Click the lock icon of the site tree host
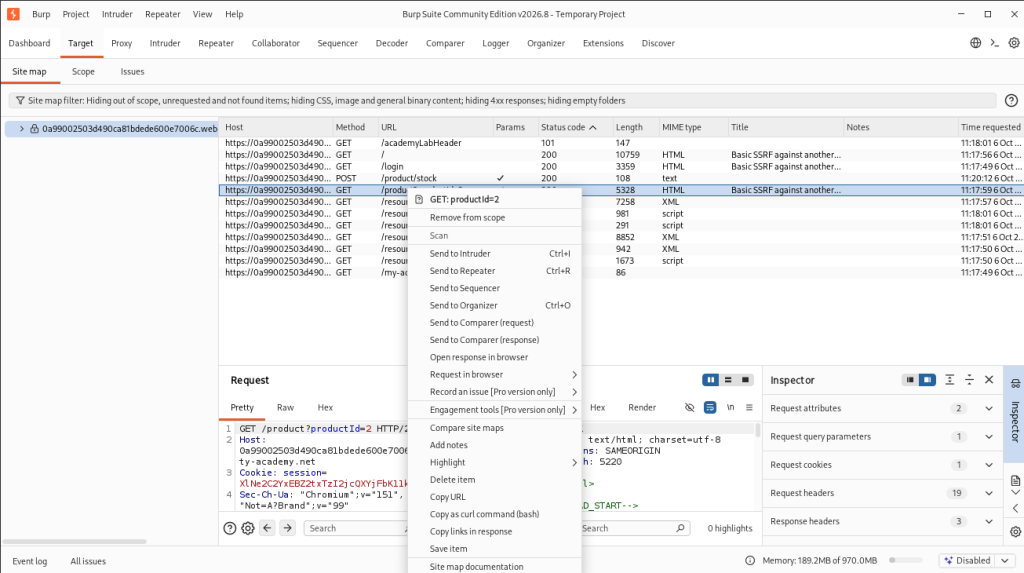This screenshot has width=1024, height=573. click(x=34, y=129)
